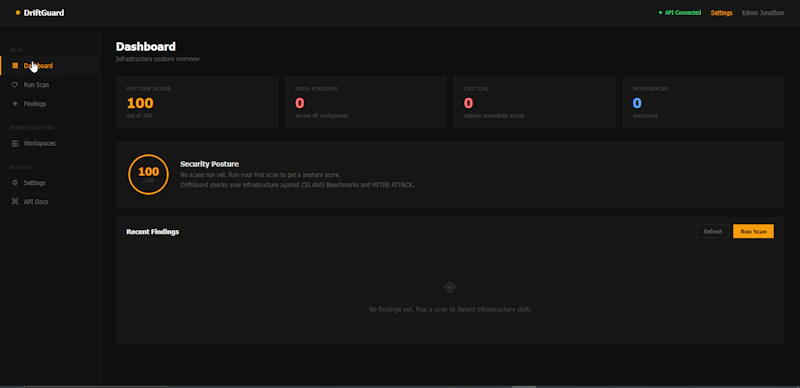Image resolution: width=800 pixels, height=388 pixels.
Task: Click the orange Run Scan button
Action: [753, 231]
